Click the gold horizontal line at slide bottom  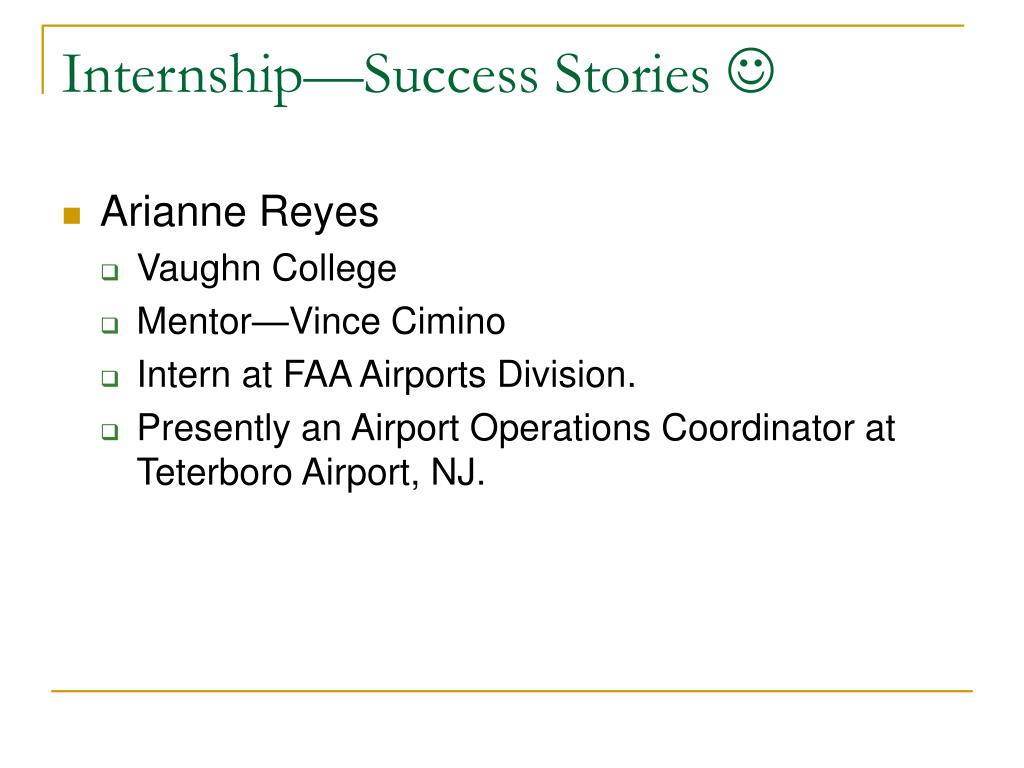point(512,690)
